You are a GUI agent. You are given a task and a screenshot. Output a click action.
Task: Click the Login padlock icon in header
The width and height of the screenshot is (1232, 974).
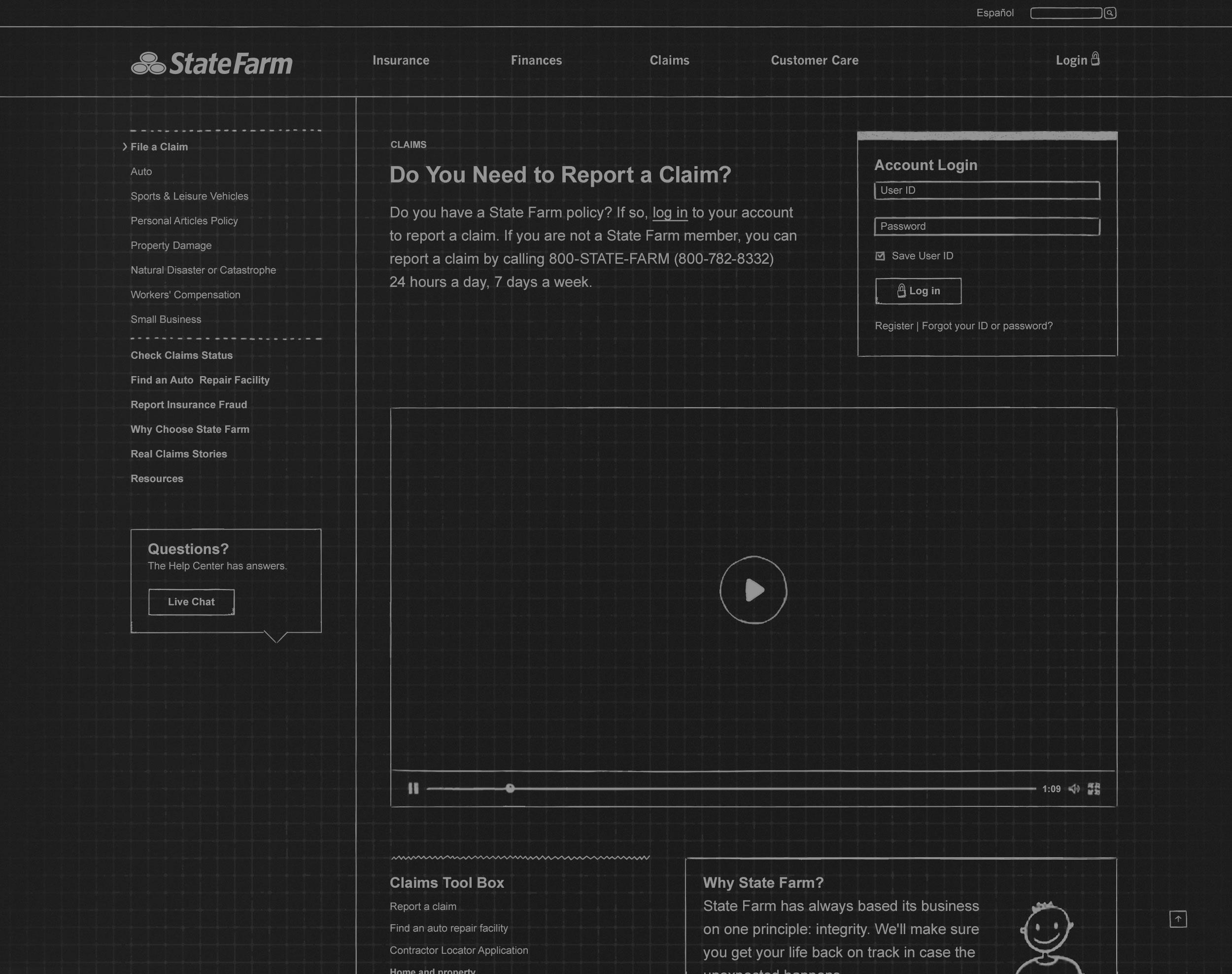tap(1095, 59)
